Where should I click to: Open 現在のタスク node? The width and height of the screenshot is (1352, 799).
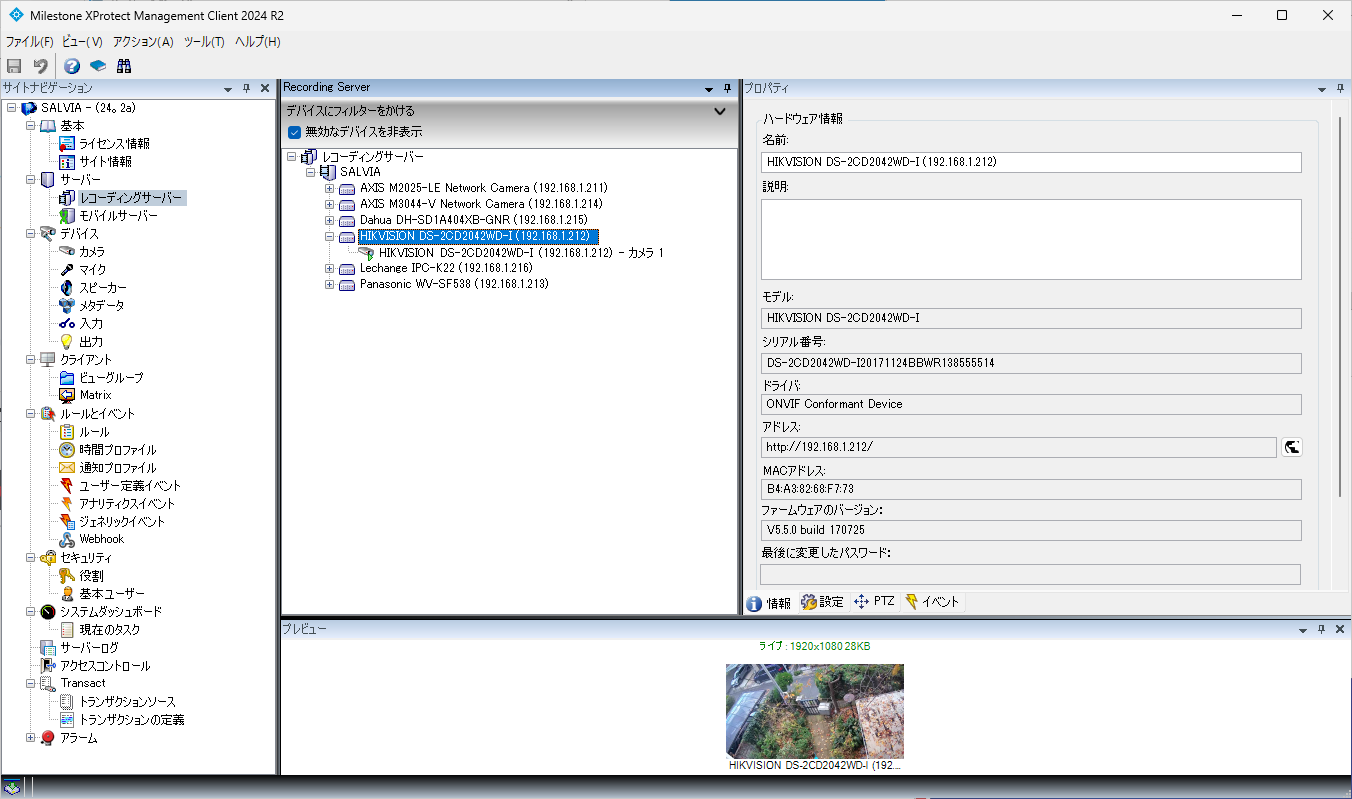tap(110, 630)
